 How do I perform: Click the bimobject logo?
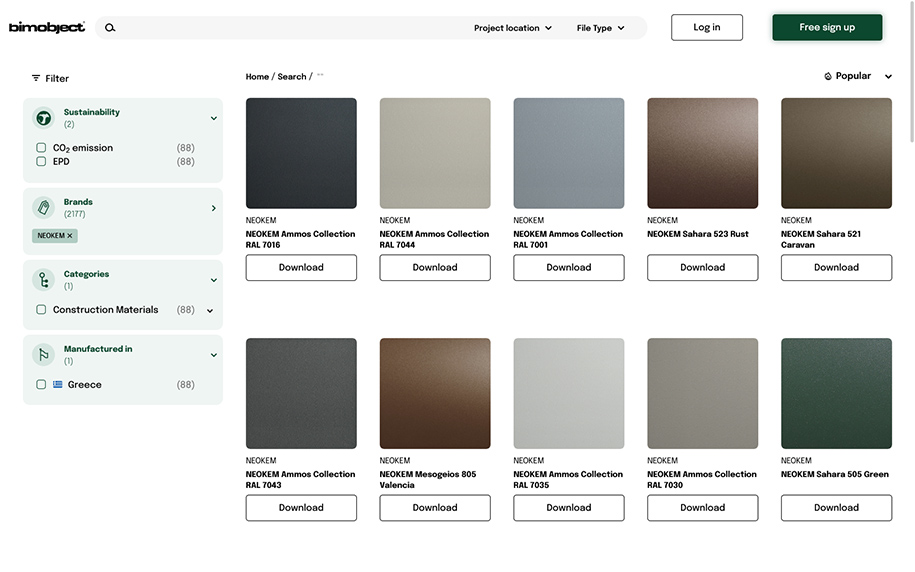click(47, 27)
